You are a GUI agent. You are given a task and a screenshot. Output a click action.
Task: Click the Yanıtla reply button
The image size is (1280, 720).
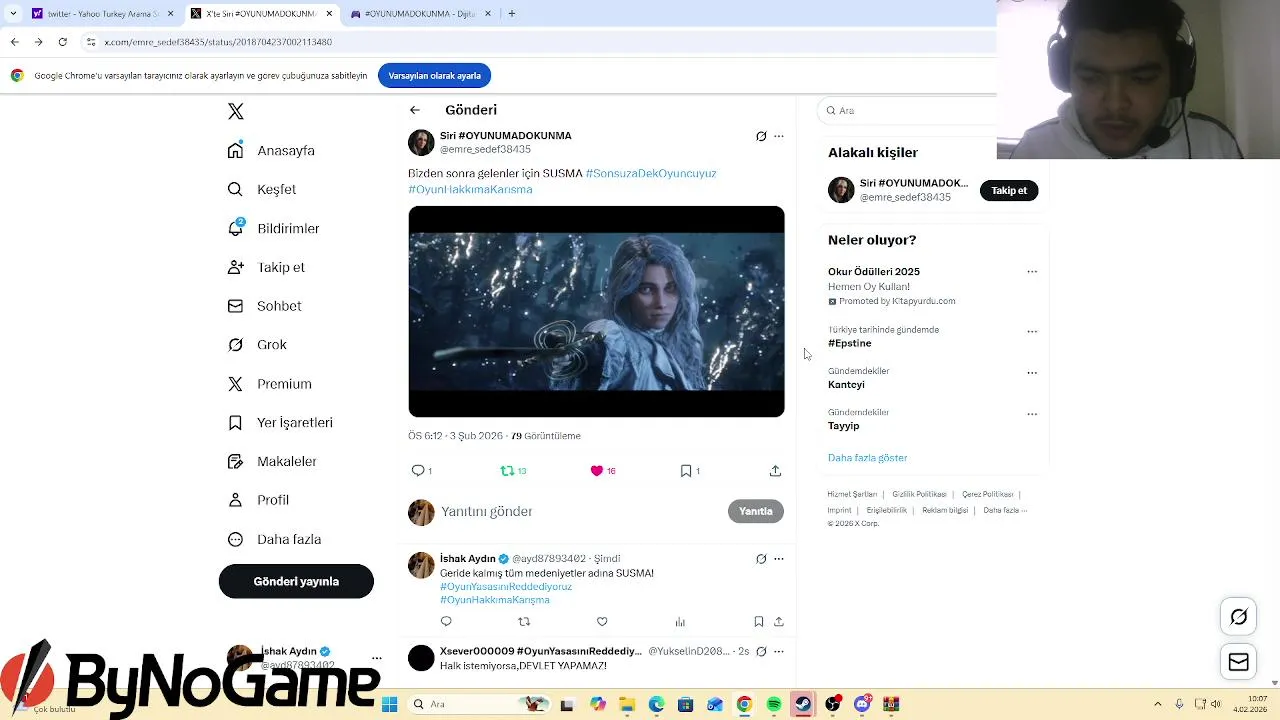pyautogui.click(x=755, y=511)
